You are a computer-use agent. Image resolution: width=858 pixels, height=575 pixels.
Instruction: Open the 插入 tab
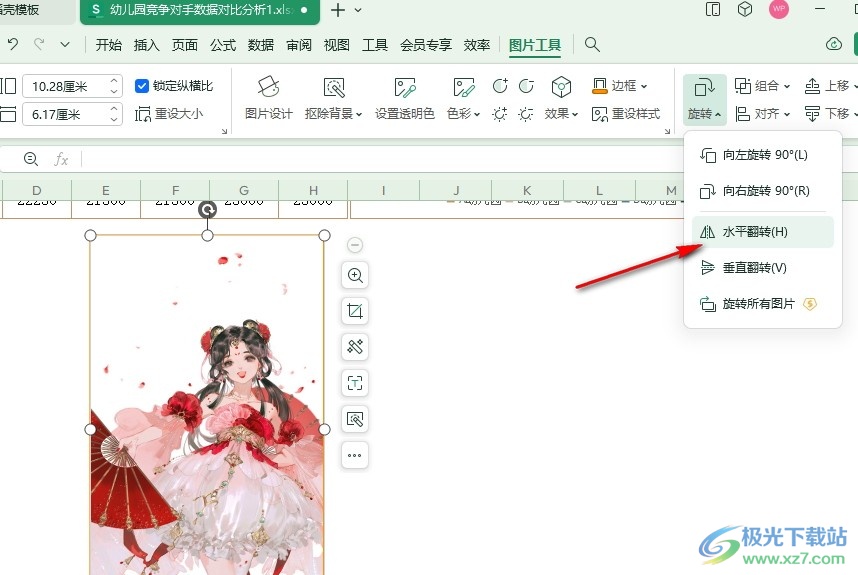point(147,45)
